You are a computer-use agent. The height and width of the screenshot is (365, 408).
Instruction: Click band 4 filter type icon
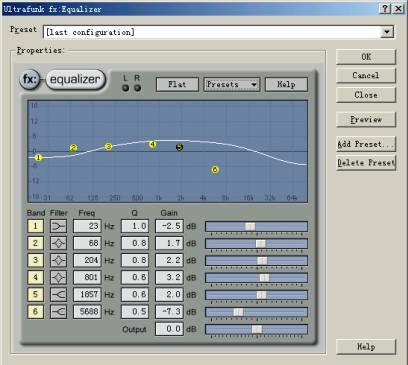coord(58,277)
